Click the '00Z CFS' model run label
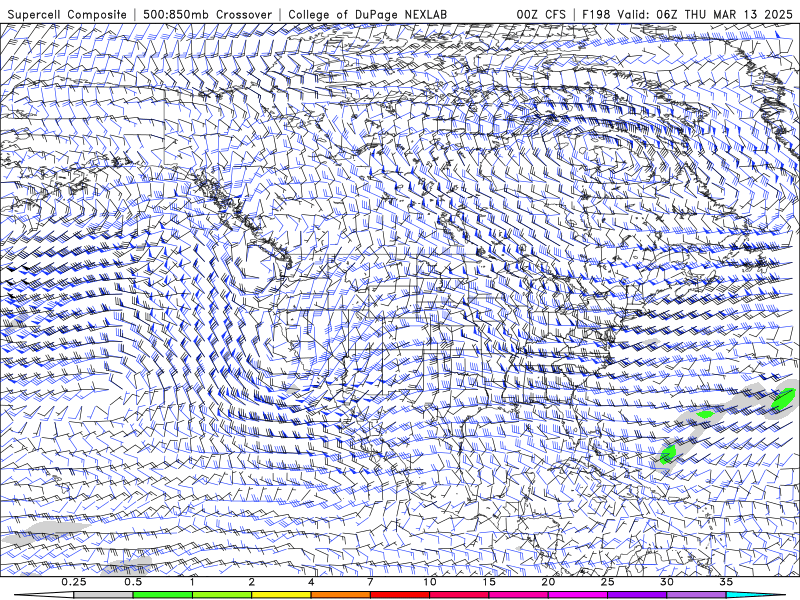The width and height of the screenshot is (800, 600). (x=541, y=14)
